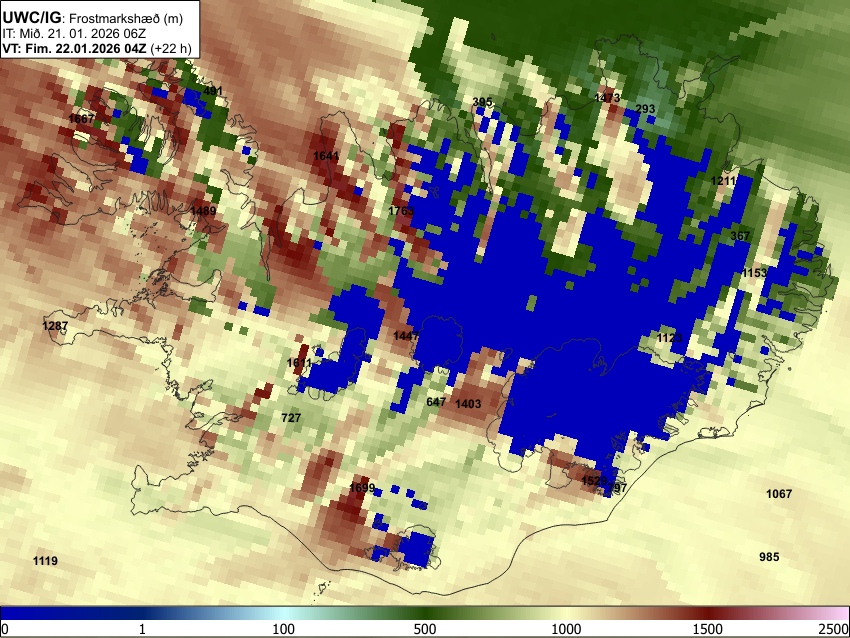Click the map value 1763
Image resolution: width=850 pixels, height=638 pixels.
(x=401, y=210)
